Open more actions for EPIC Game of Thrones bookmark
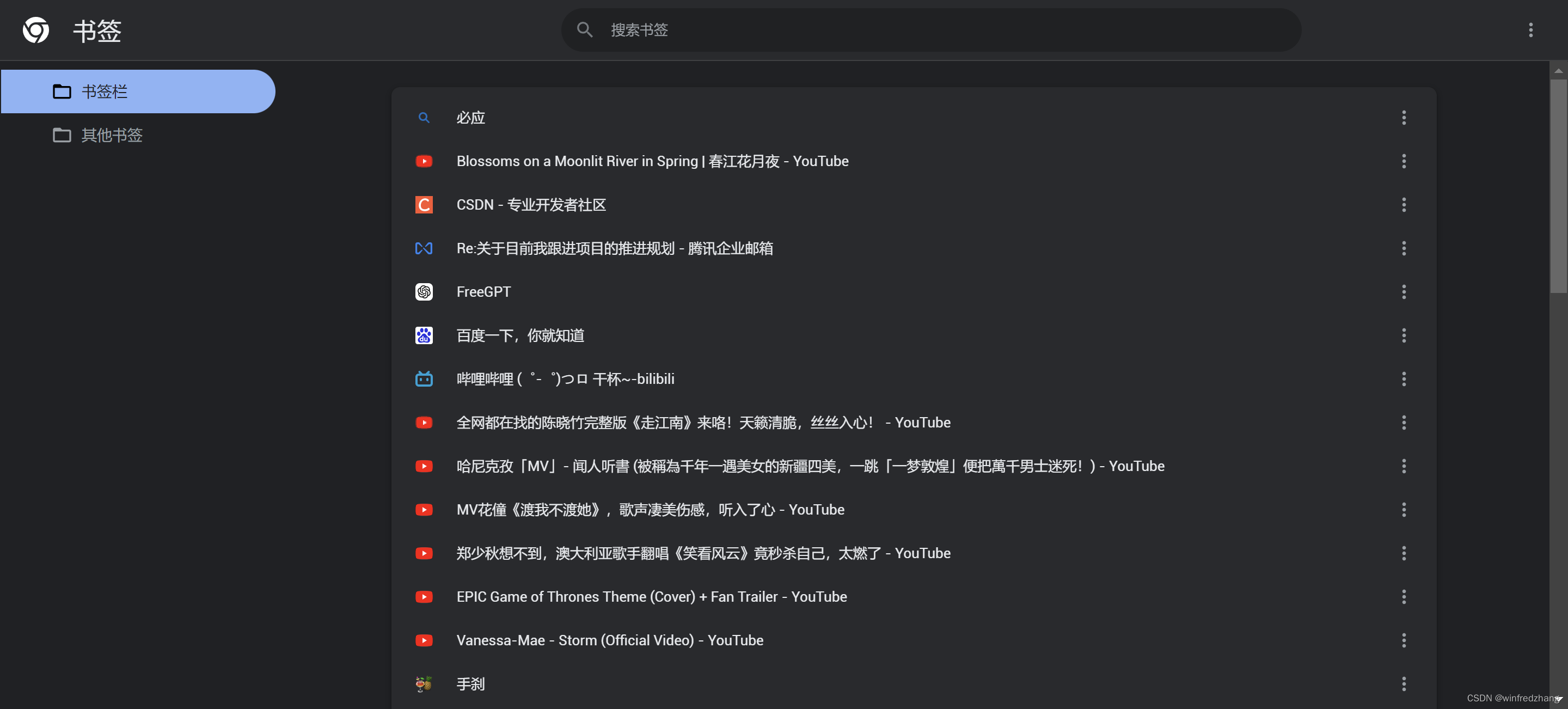The height and width of the screenshot is (709, 1568). 1404,597
